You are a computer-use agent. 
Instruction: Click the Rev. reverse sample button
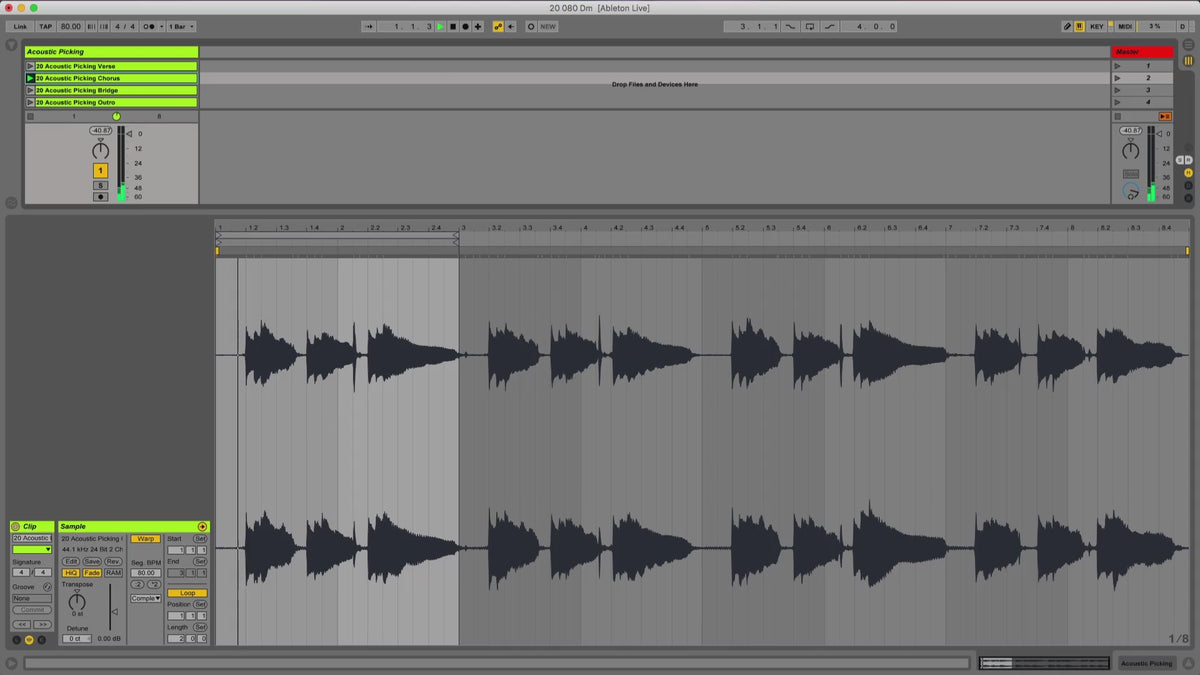pos(113,562)
